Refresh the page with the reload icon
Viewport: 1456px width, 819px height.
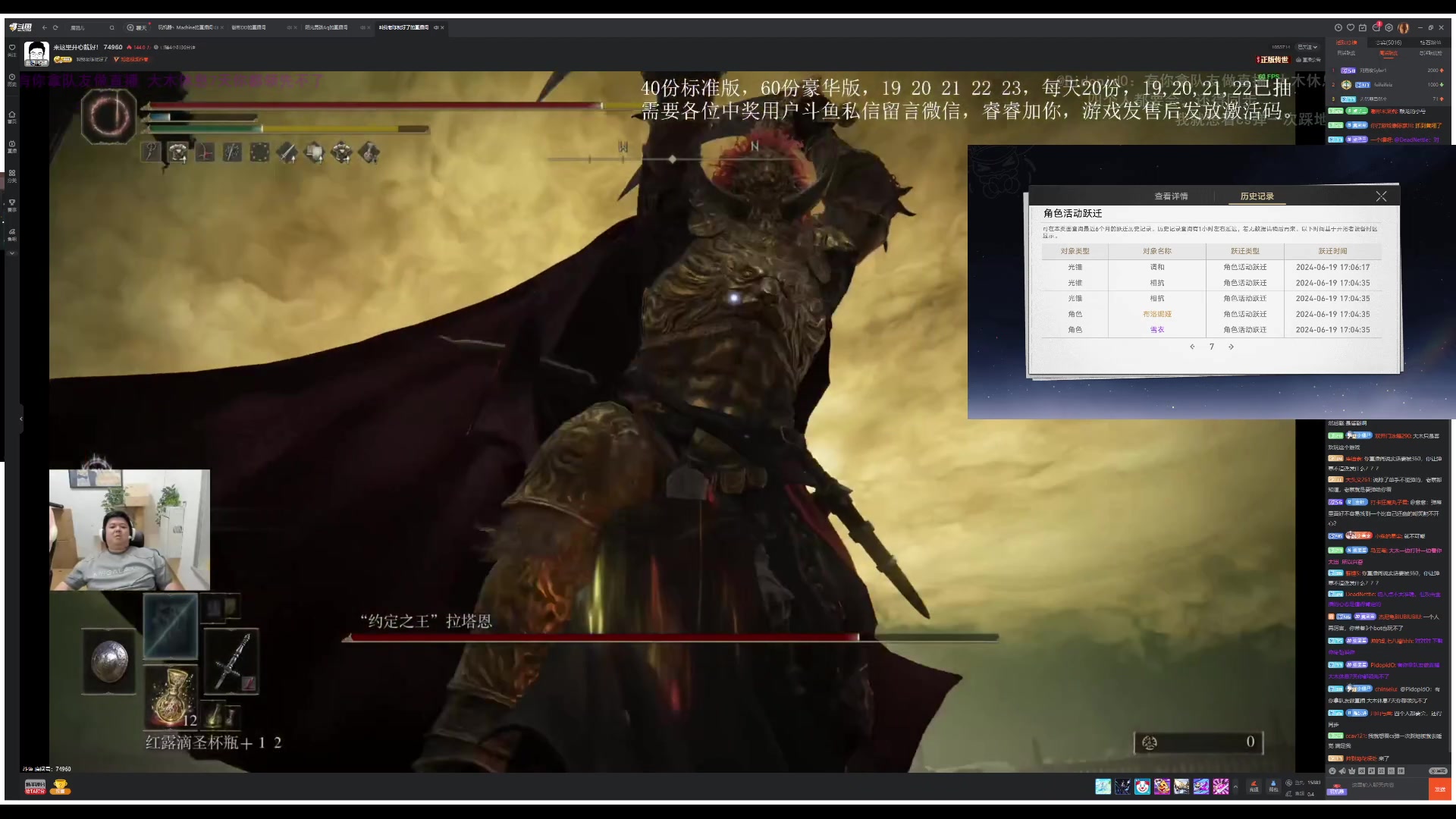point(55,27)
